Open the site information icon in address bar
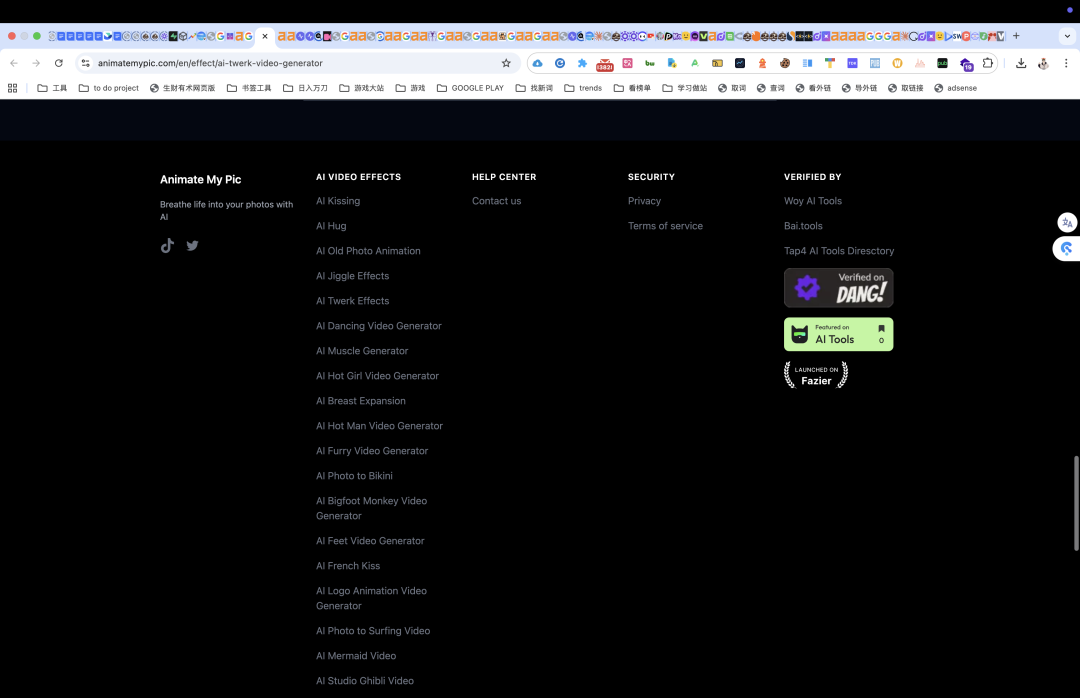Viewport: 1080px width, 698px height. [x=85, y=63]
